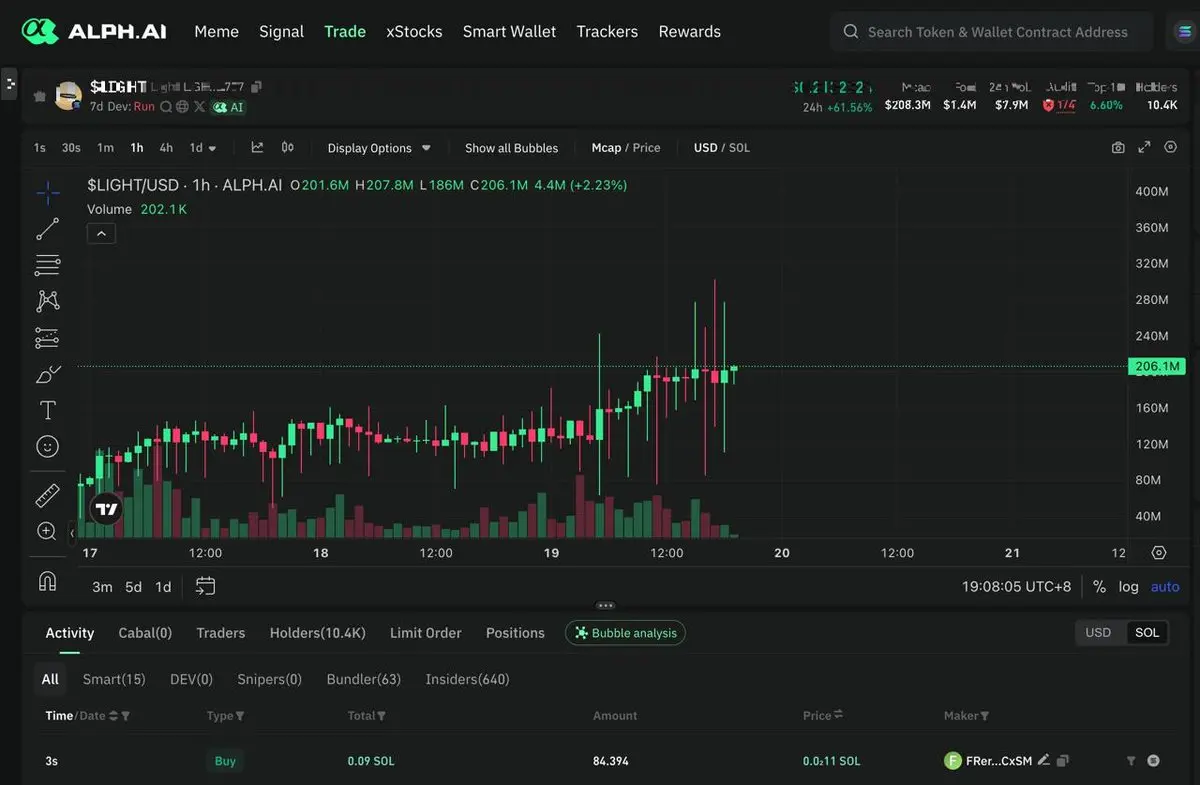The image size is (1200, 785).
Task: Copy the $LIGHT contract address
Action: [x=257, y=87]
